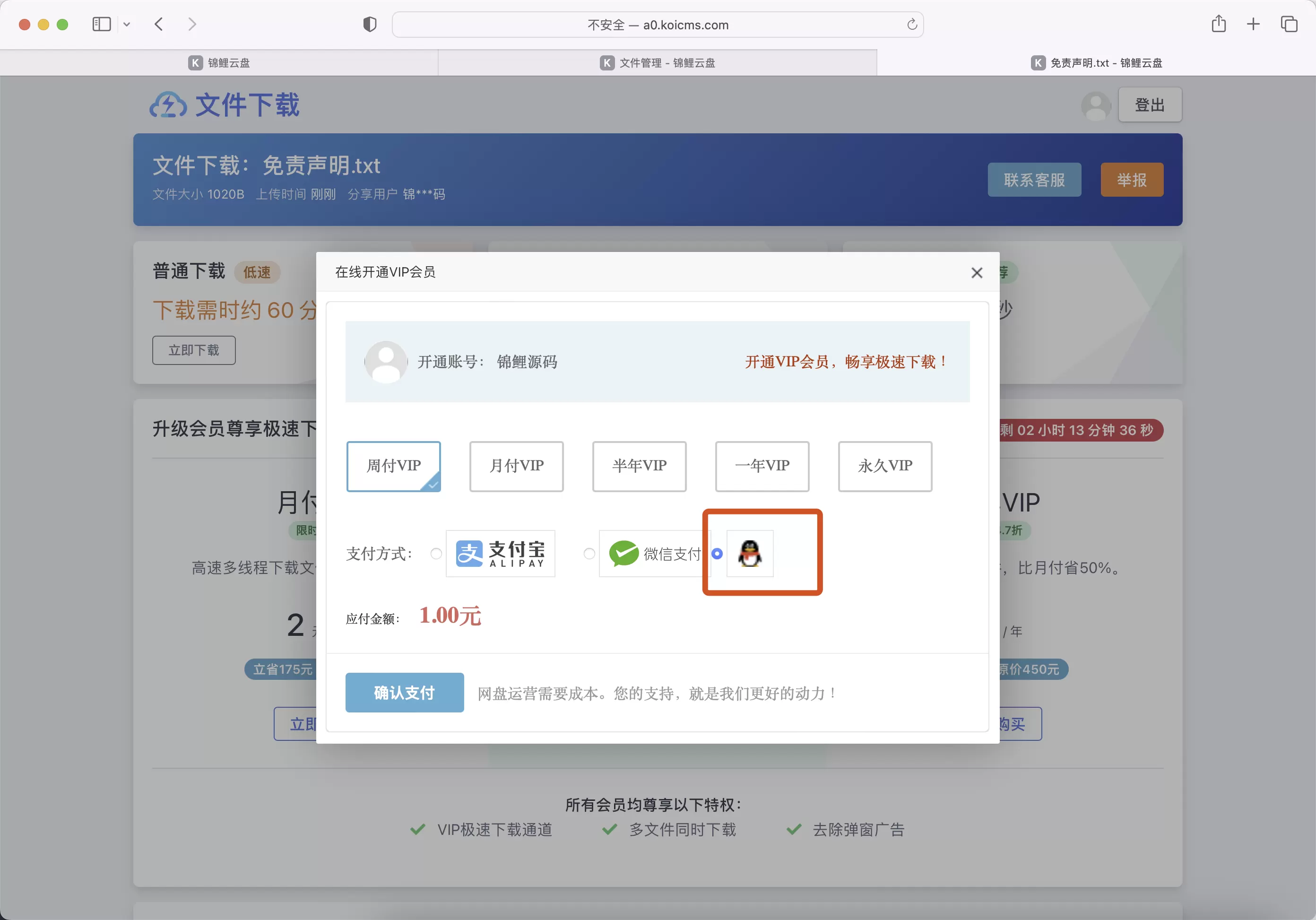The image size is (1316, 920).
Task: Open the user avatar in page header
Action: click(1096, 105)
